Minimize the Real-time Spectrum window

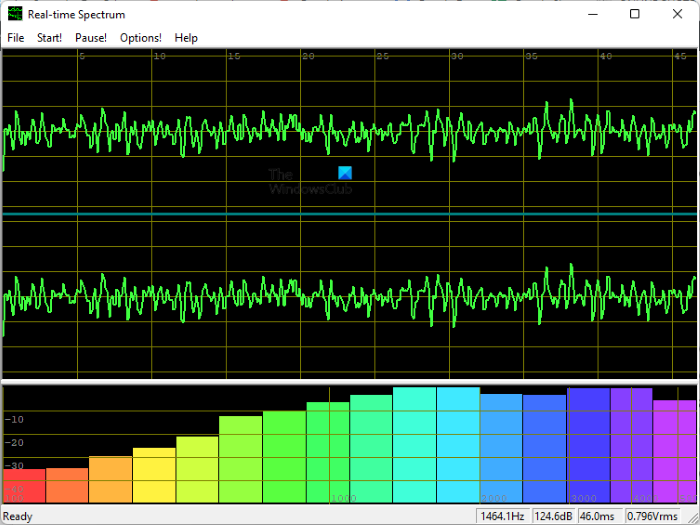591,14
